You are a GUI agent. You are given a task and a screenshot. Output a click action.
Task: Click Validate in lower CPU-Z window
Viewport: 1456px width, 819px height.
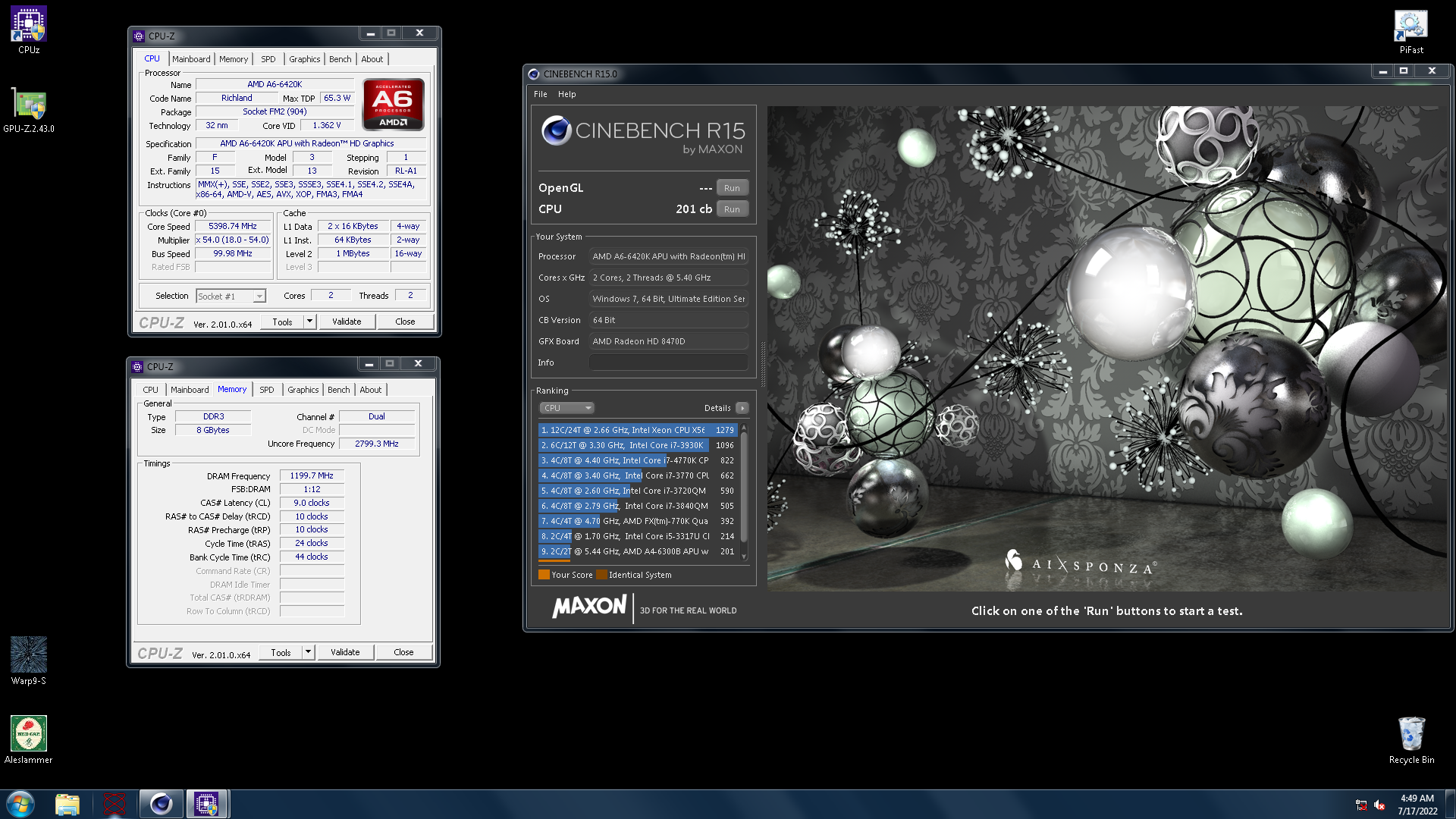[x=345, y=652]
